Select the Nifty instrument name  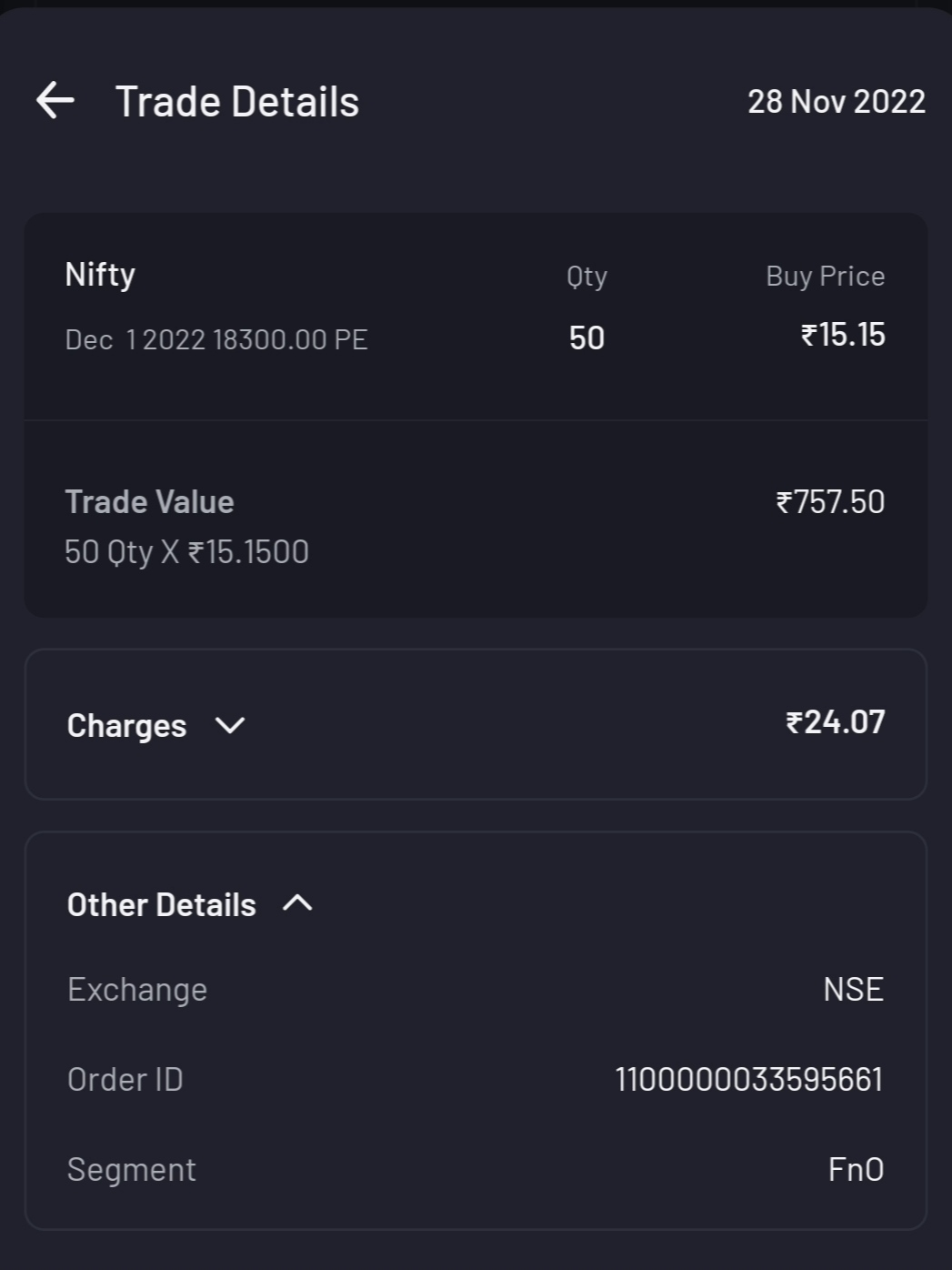100,274
